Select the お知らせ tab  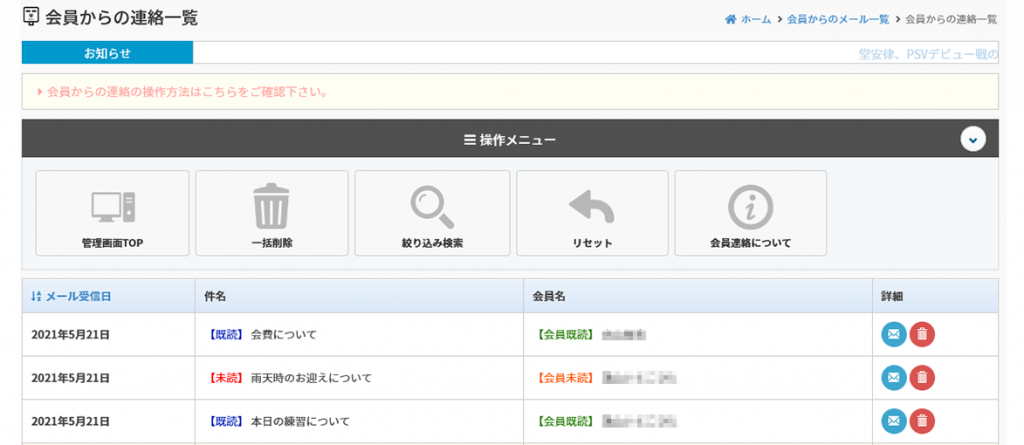point(107,53)
